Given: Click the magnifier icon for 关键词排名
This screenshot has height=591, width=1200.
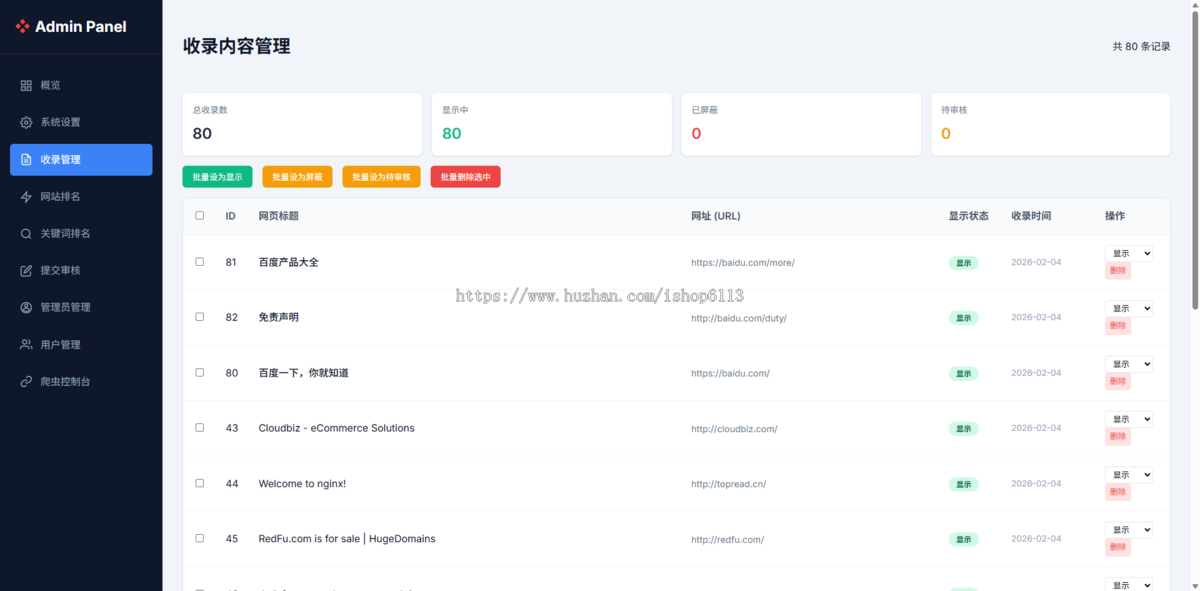Looking at the screenshot, I should pyautogui.click(x=26, y=234).
